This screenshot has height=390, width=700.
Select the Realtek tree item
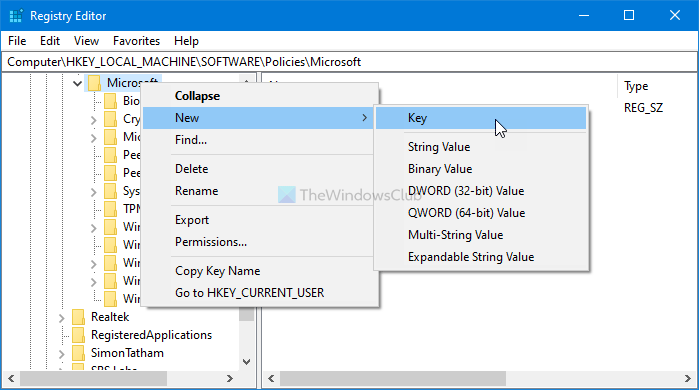click(110, 317)
